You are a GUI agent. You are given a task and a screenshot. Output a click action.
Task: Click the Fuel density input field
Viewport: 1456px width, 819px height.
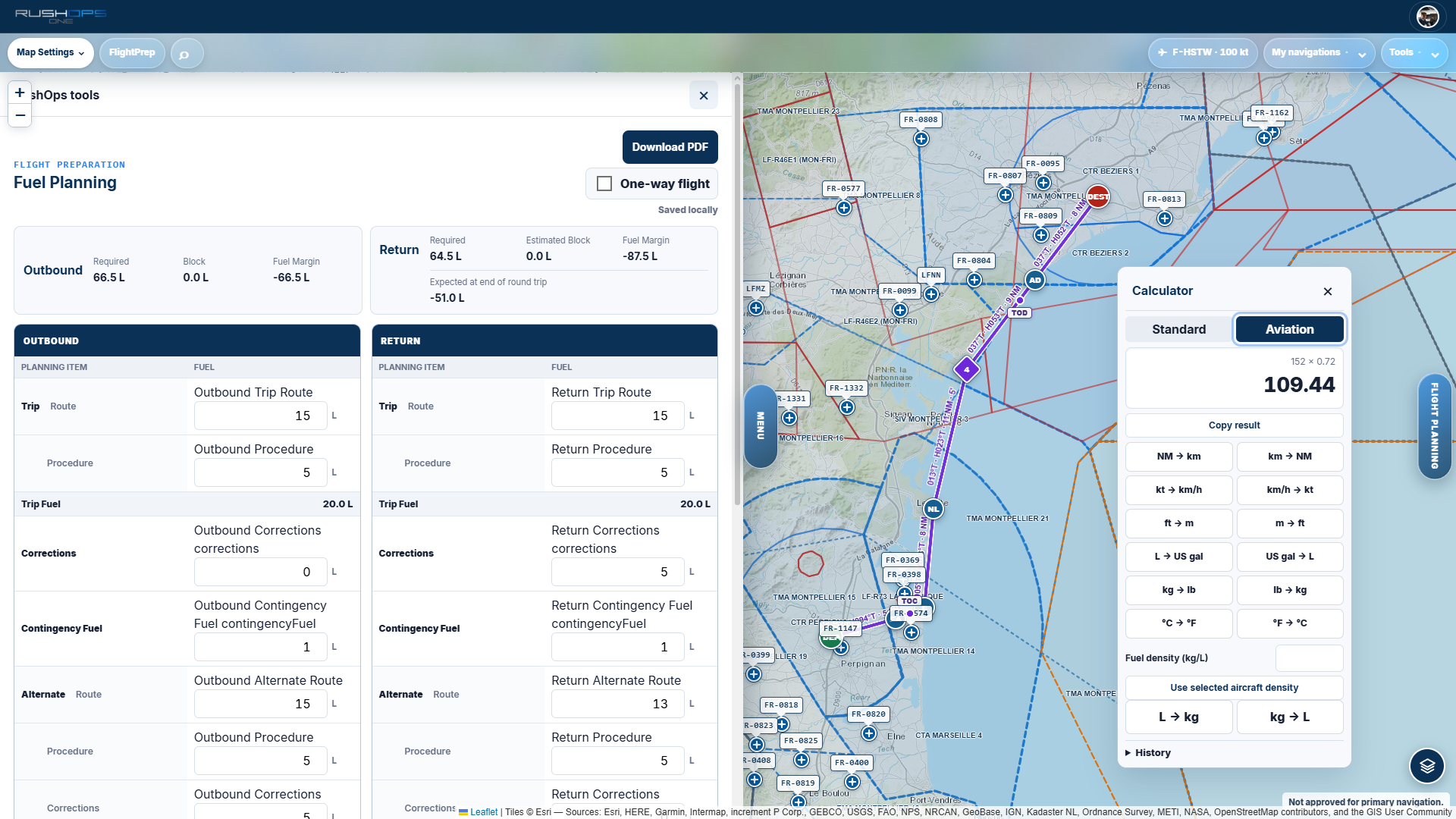click(x=1309, y=658)
